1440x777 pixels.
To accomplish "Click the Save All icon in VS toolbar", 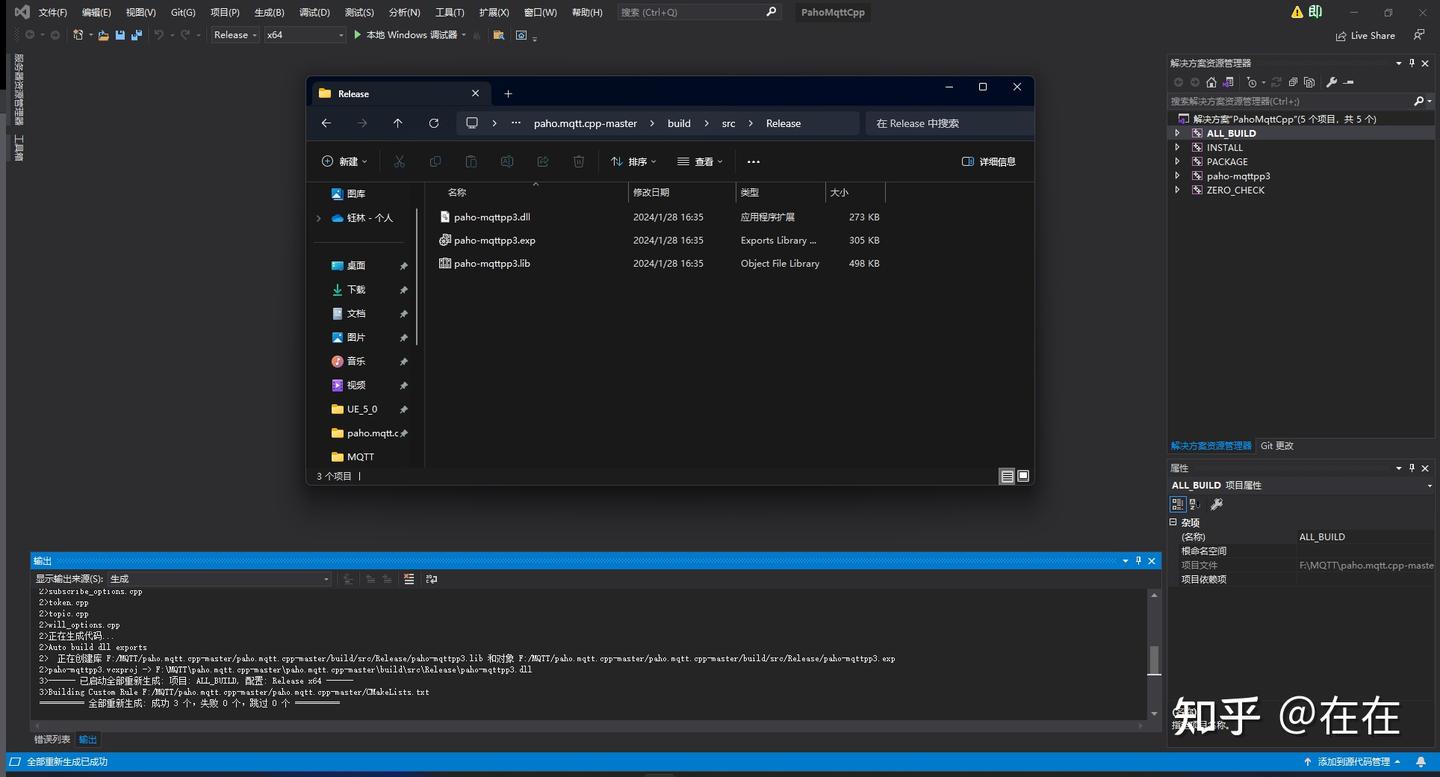I will tap(136, 35).
